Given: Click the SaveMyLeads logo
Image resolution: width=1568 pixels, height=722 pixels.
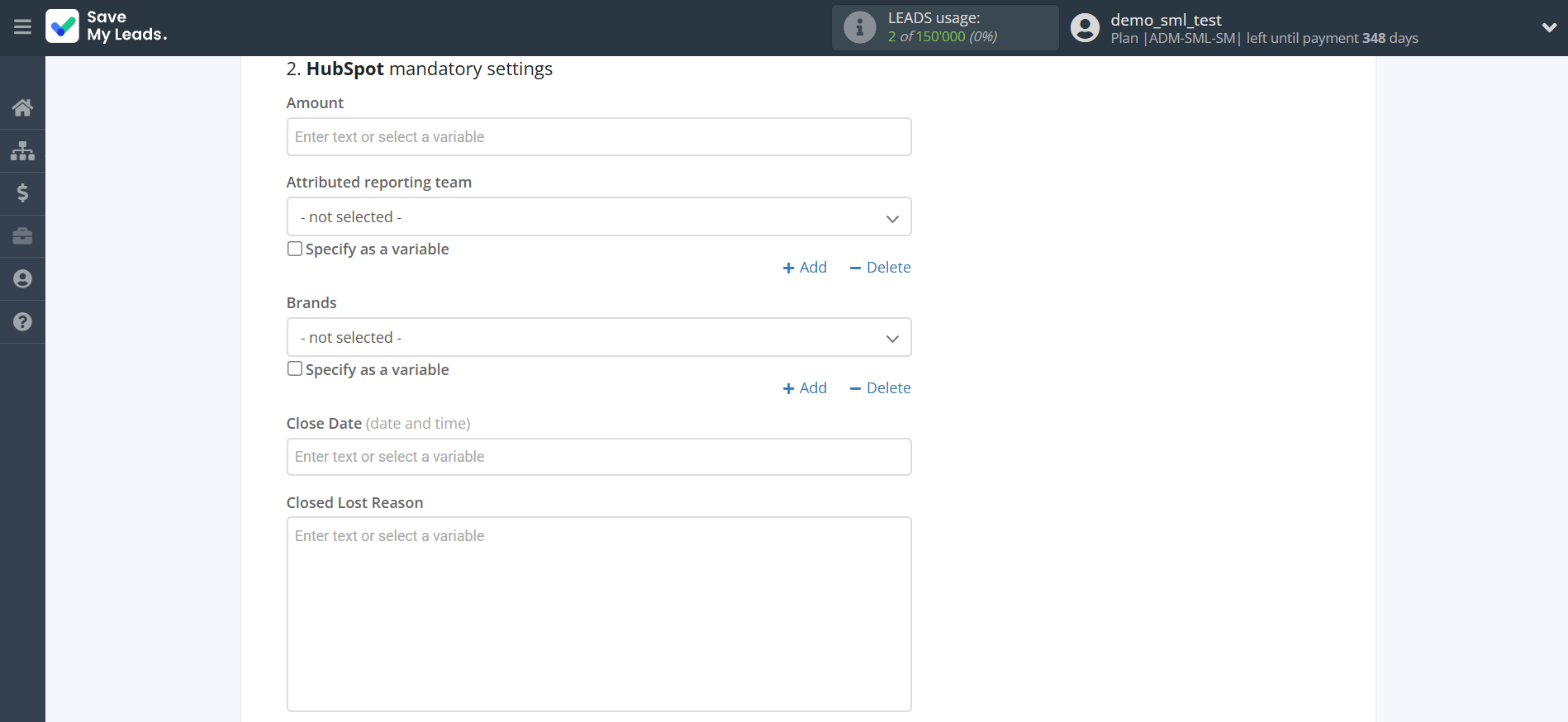Looking at the screenshot, I should point(107,26).
